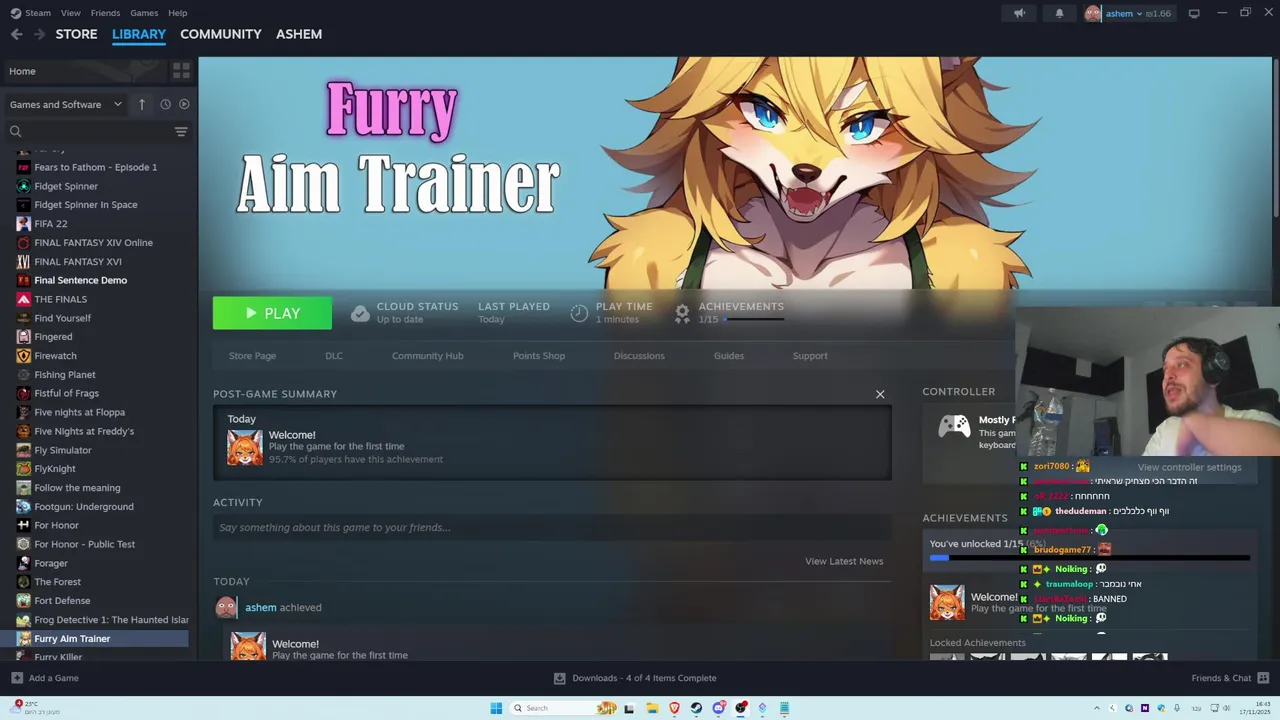Open Downloads status at bottom
The width and height of the screenshot is (1280, 720).
(635, 678)
